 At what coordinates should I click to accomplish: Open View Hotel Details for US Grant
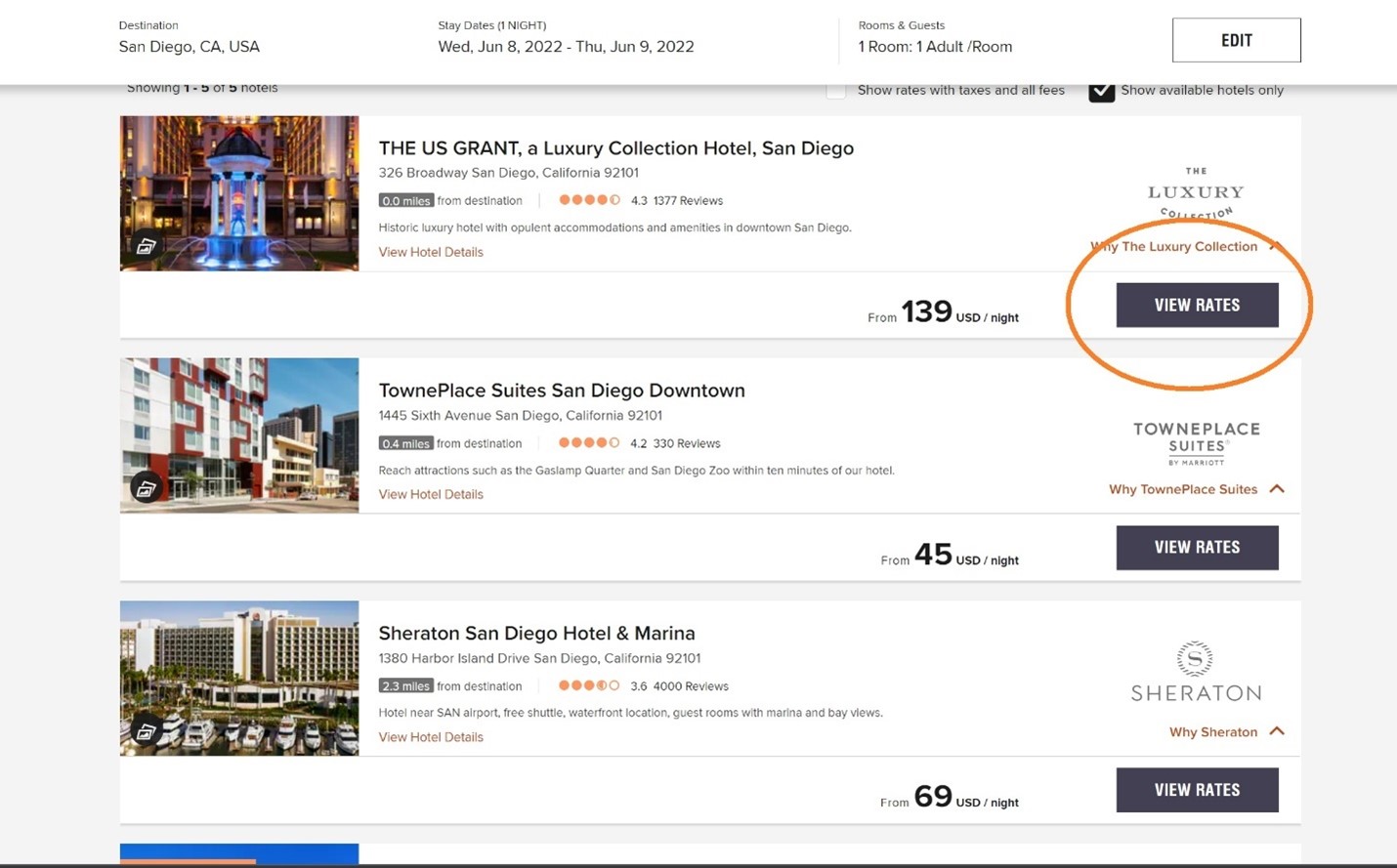[x=431, y=252]
